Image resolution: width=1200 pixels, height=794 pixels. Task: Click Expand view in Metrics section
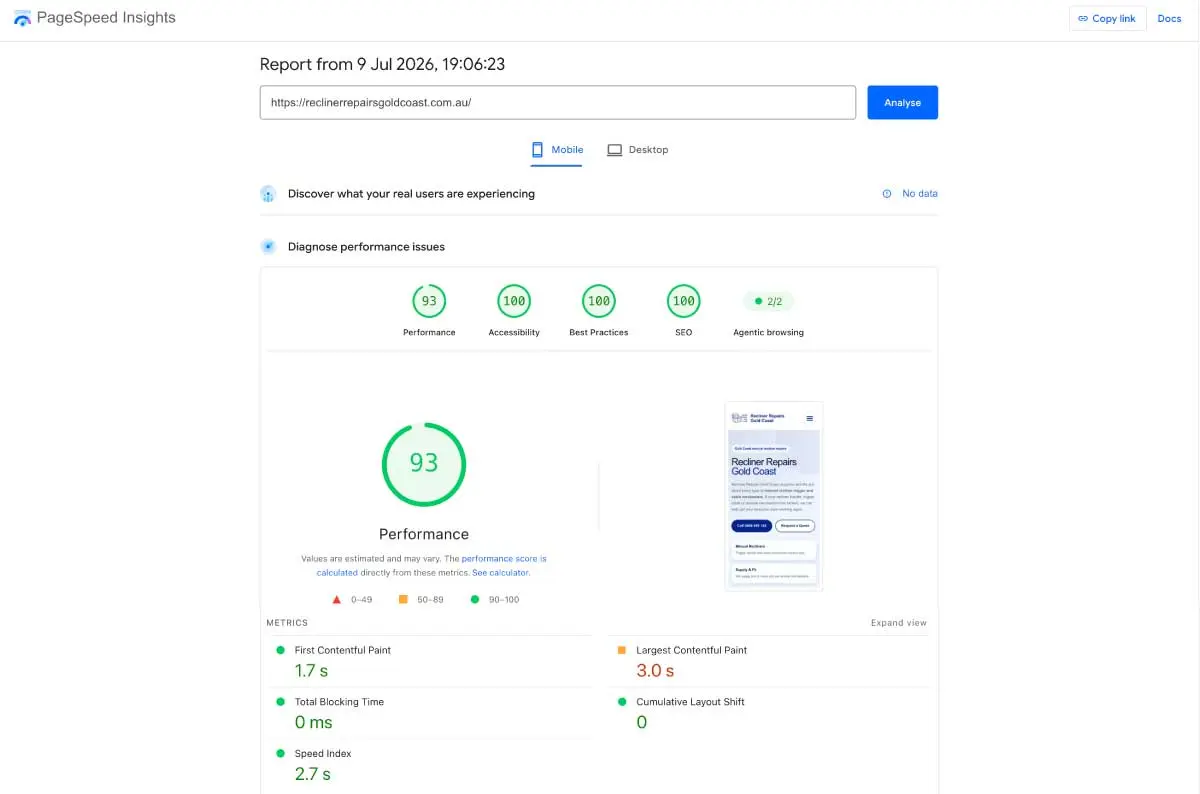coord(898,623)
